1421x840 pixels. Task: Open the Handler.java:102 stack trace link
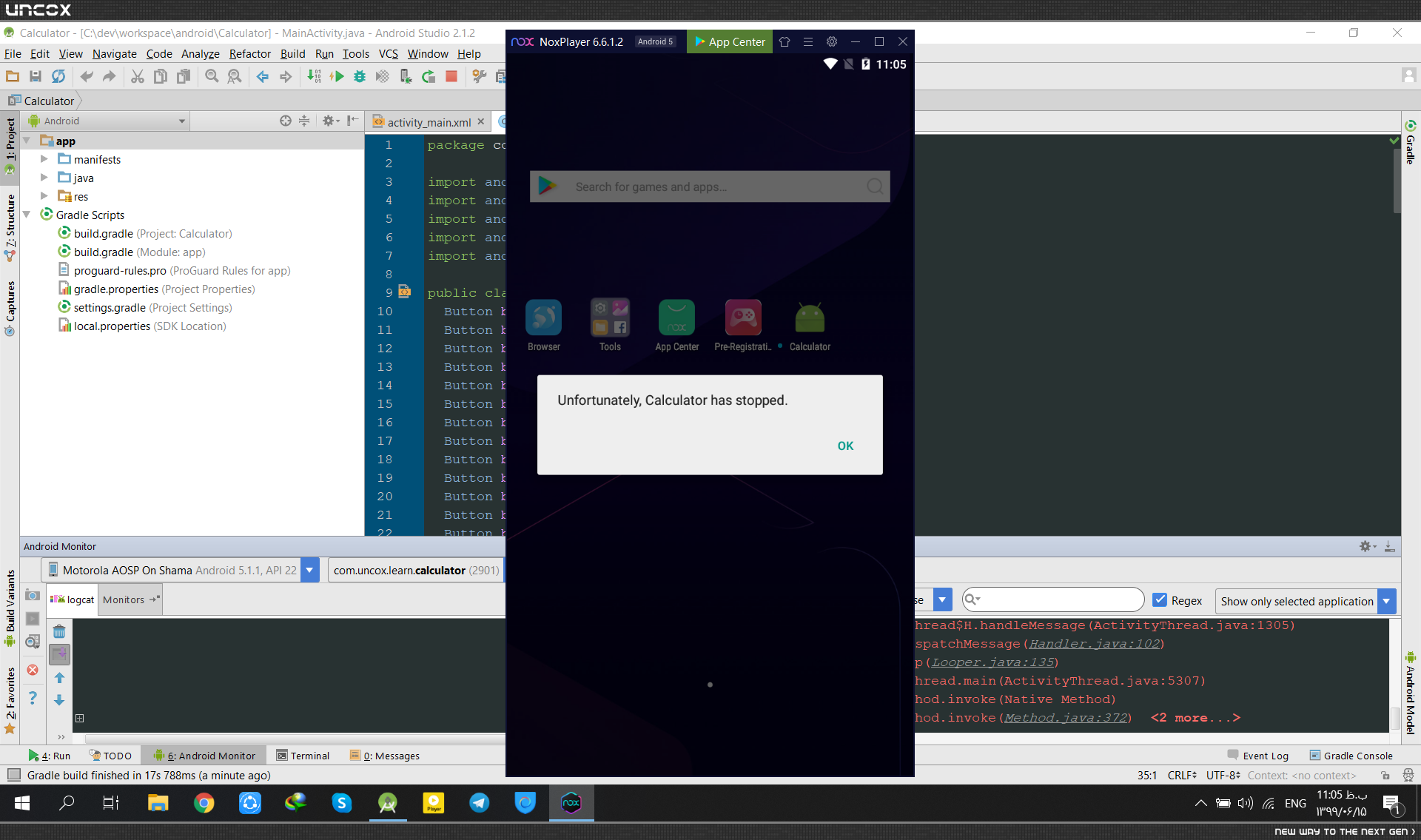click(1095, 644)
